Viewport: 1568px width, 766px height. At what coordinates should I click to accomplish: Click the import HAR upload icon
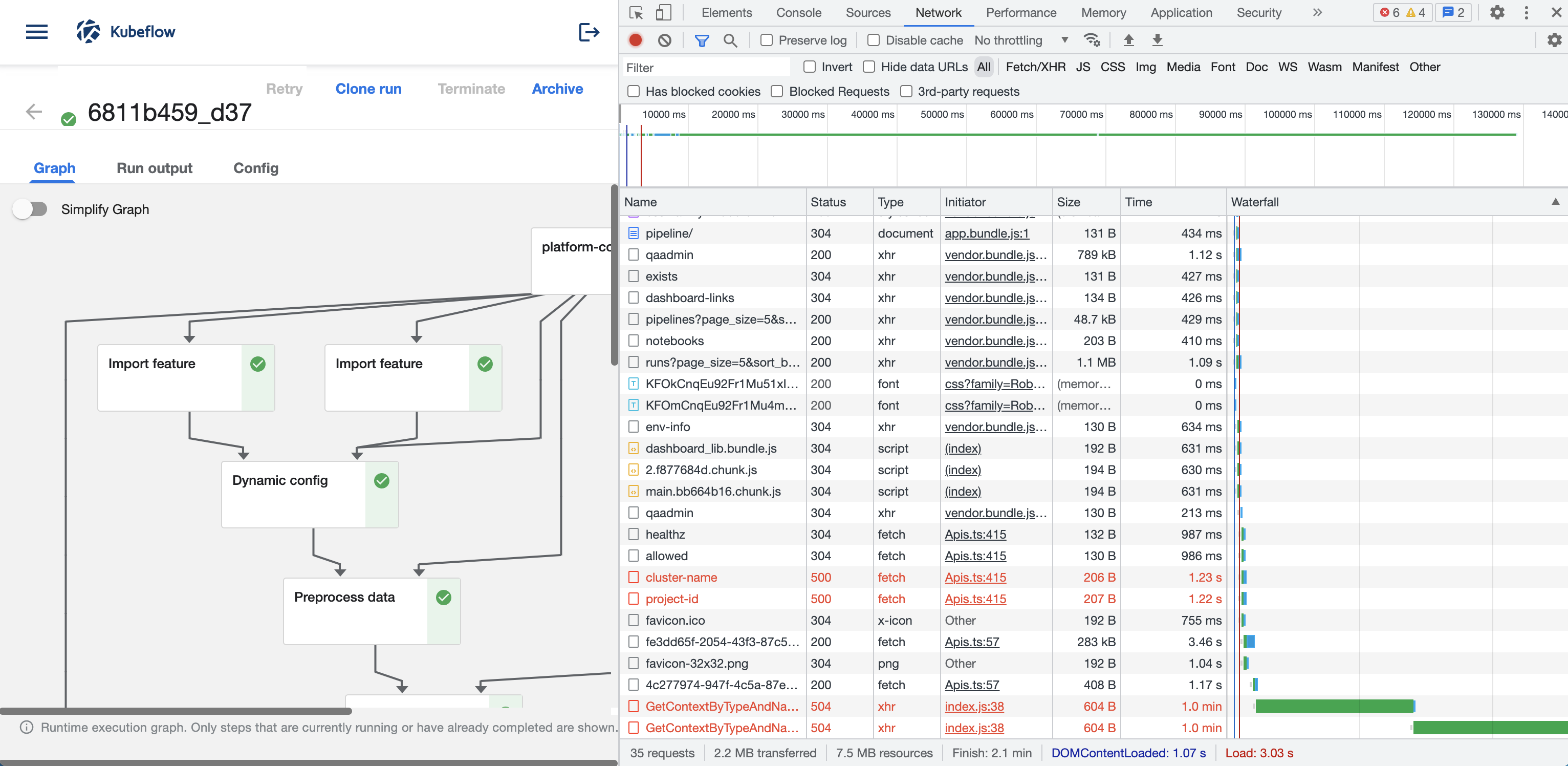[x=1128, y=40]
